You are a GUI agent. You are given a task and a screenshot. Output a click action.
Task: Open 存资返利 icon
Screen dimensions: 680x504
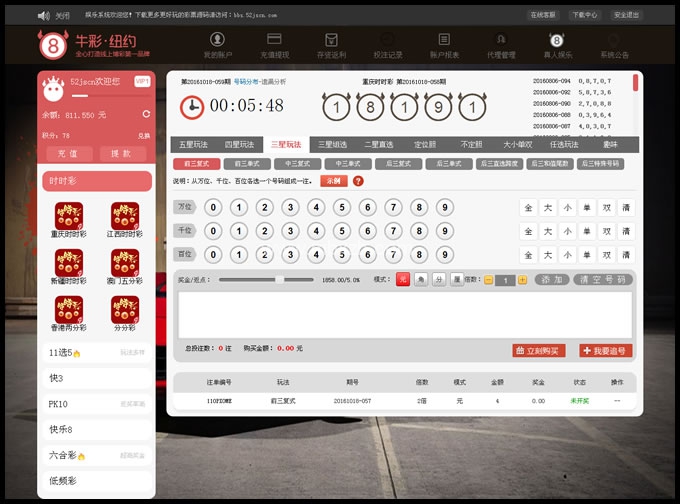[331, 40]
